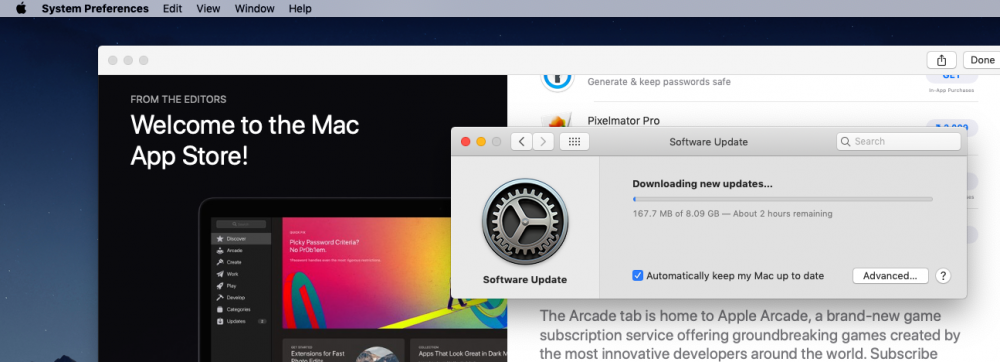Click the MacBook App Store hero image
The height and width of the screenshot is (362, 1000).
click(353, 280)
